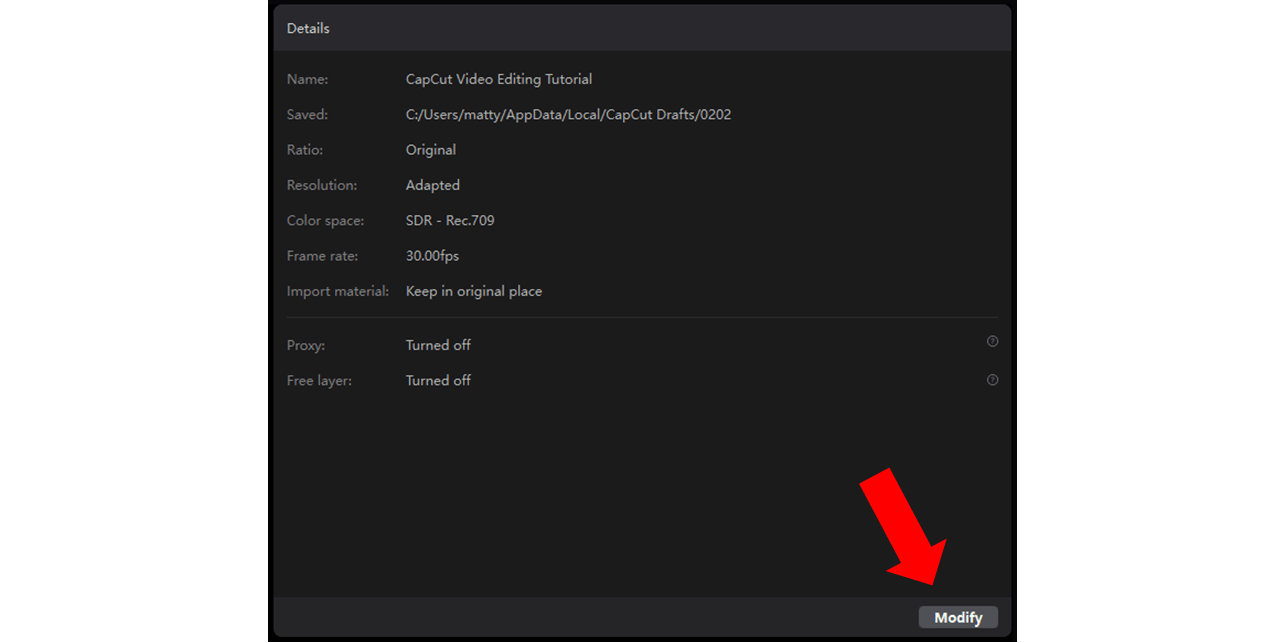The width and height of the screenshot is (1285, 643).
Task: Click the Free layer status 'Turned off'
Action: pyautogui.click(x=438, y=381)
